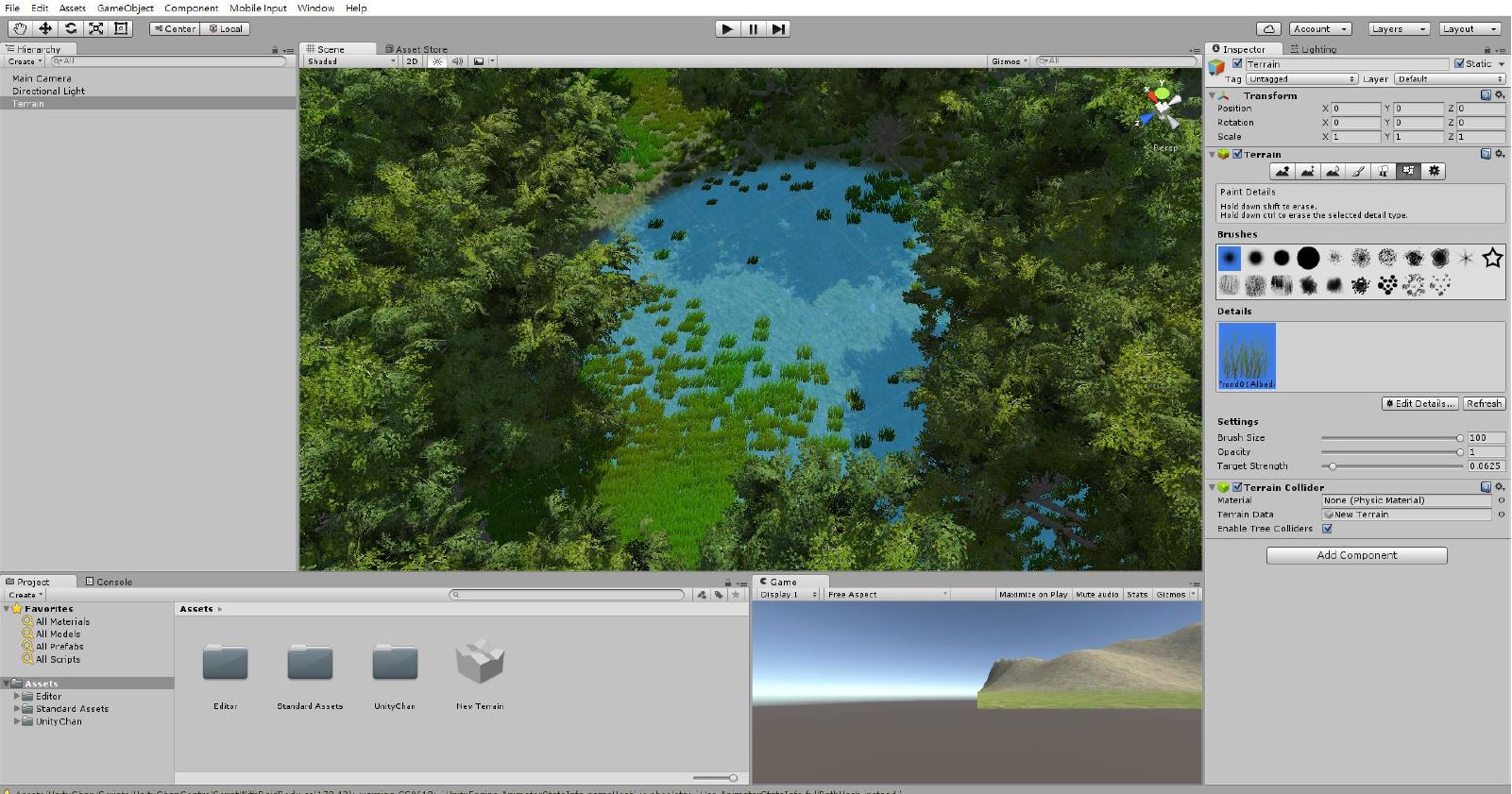This screenshot has height=794, width=1512.
Task: Open the Account dropdown
Action: [x=1319, y=28]
